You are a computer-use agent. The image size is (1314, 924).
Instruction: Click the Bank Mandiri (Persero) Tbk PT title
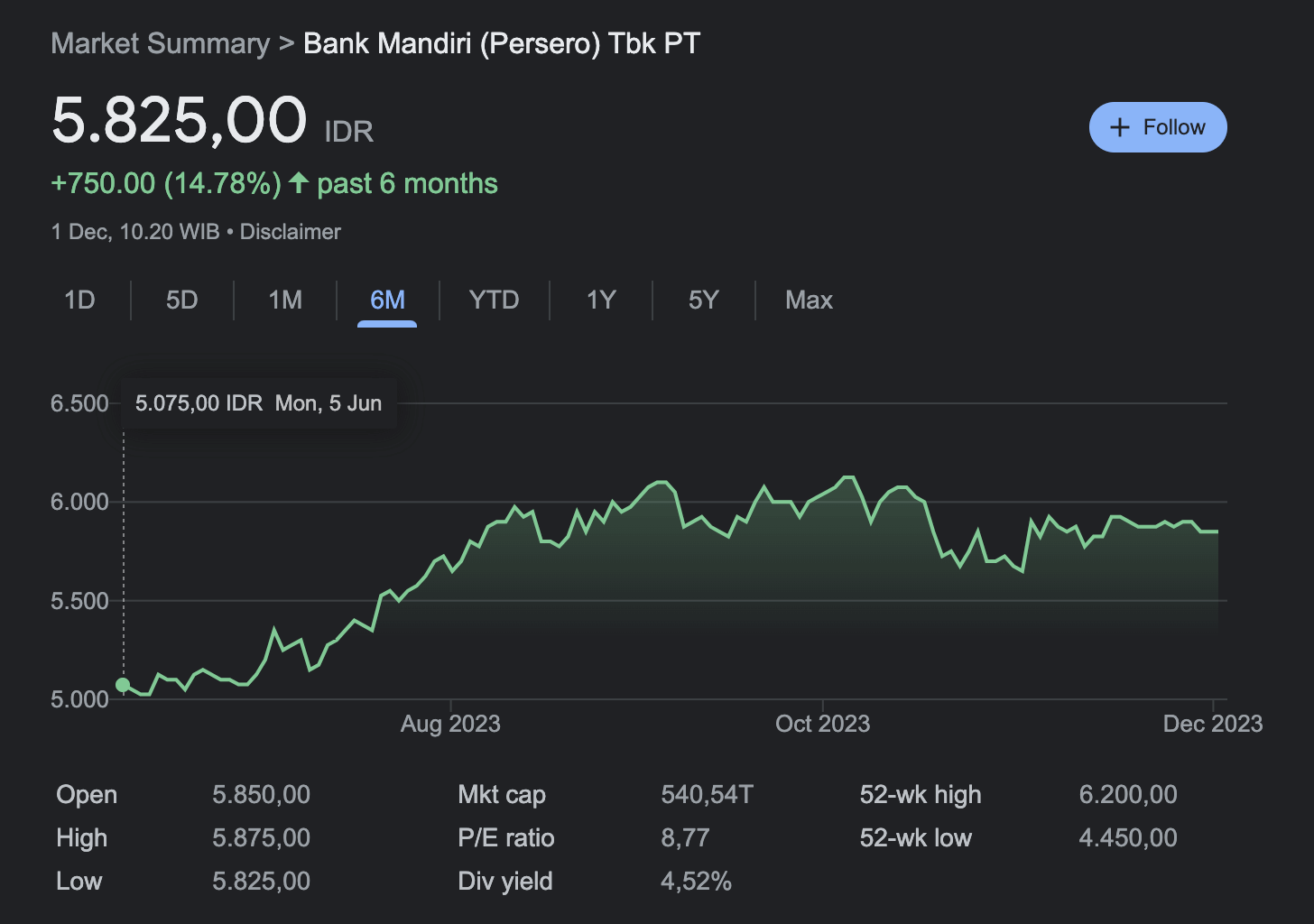pyautogui.click(x=502, y=43)
